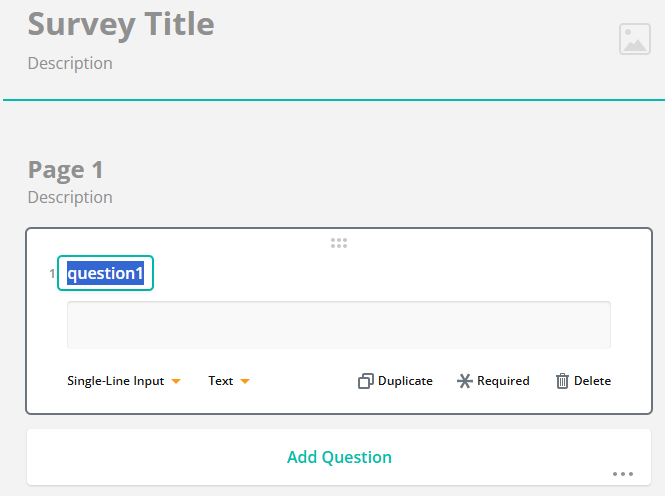Click the Description under Page 1

[70, 197]
